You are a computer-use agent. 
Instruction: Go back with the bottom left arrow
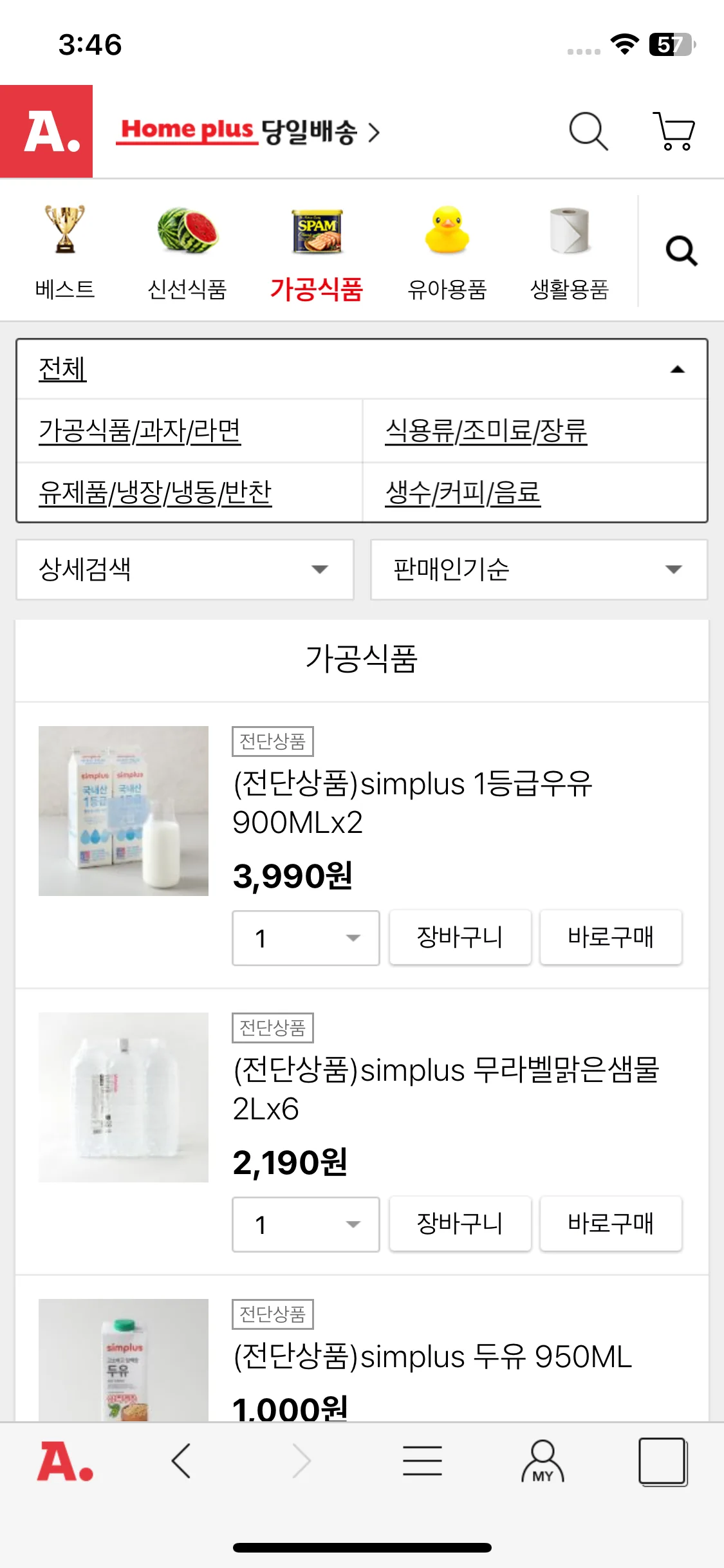click(181, 1461)
